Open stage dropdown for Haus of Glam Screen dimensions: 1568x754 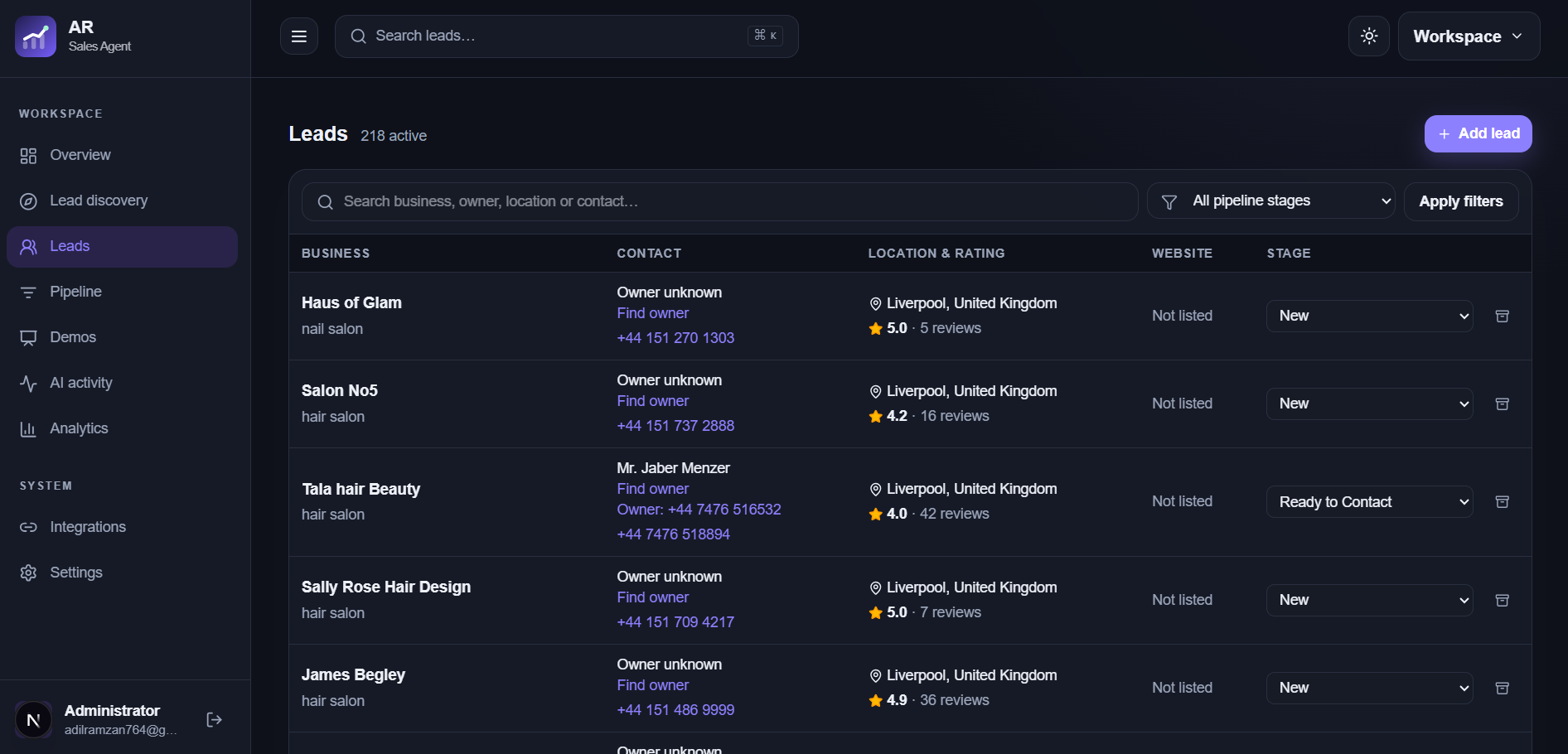pyautogui.click(x=1369, y=317)
